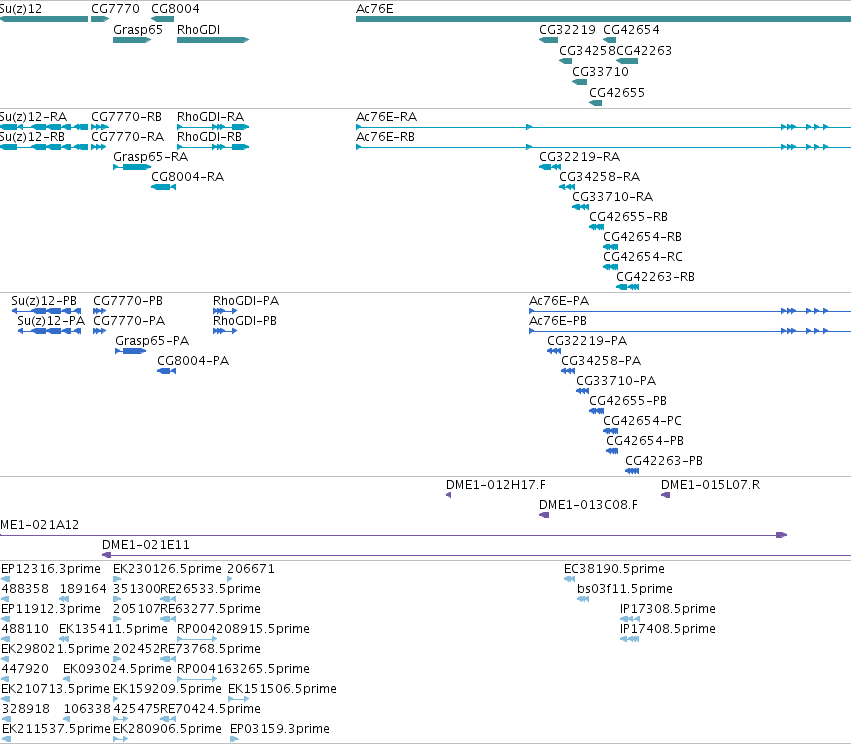Open EST label EP12316.3prime

tap(51, 569)
